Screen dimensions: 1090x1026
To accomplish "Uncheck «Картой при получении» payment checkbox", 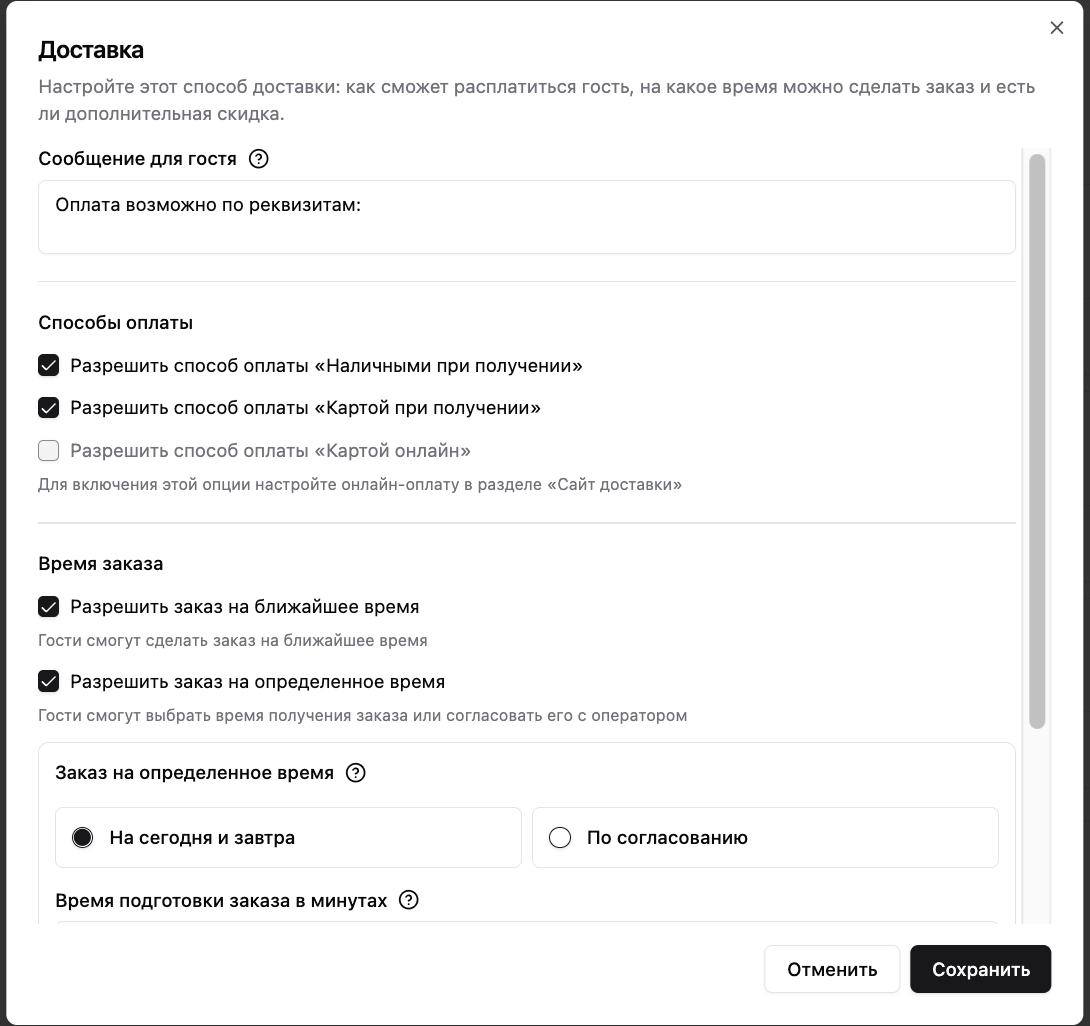I will point(49,408).
